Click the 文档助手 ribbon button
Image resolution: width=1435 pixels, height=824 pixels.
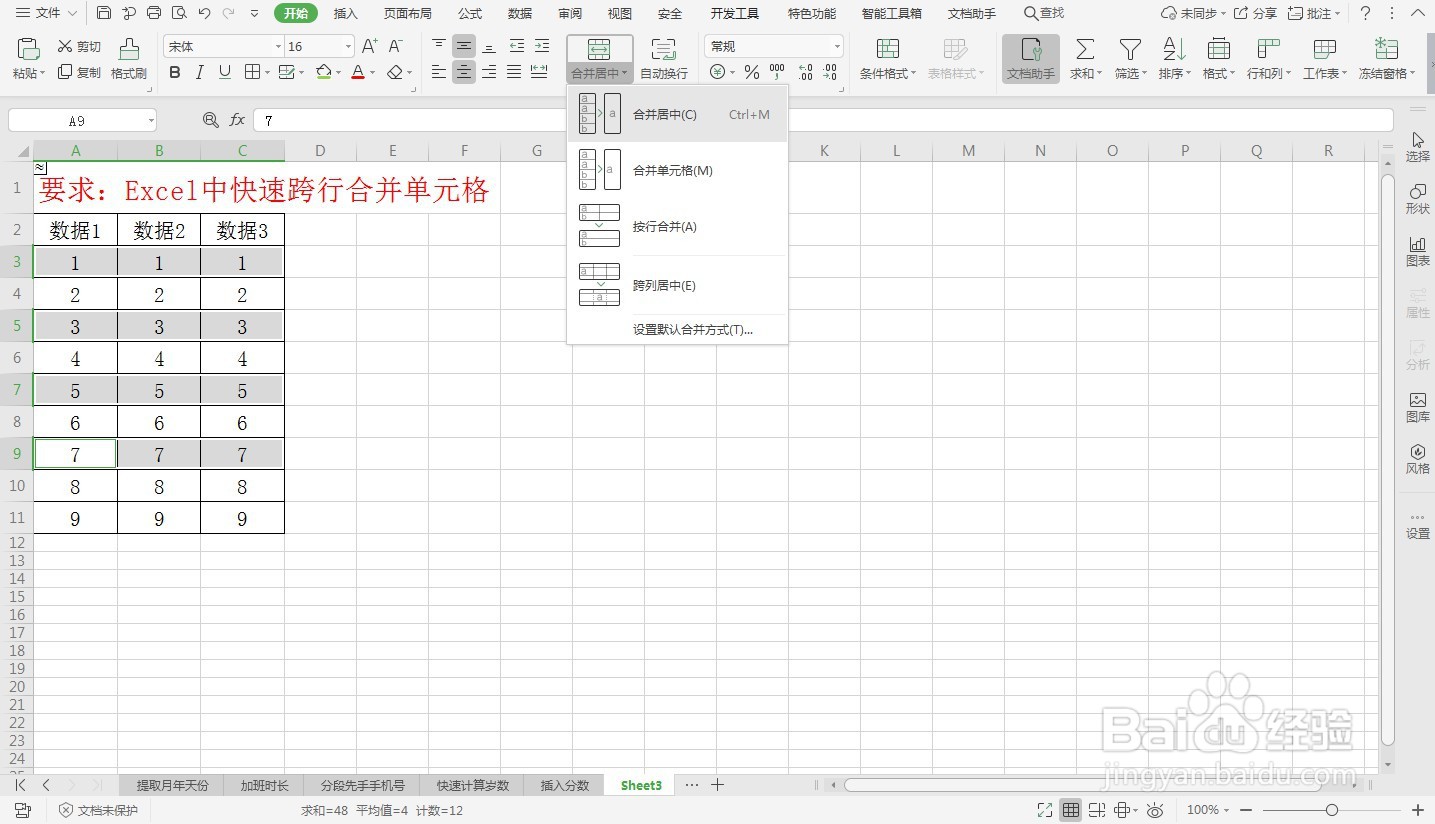click(x=1031, y=59)
